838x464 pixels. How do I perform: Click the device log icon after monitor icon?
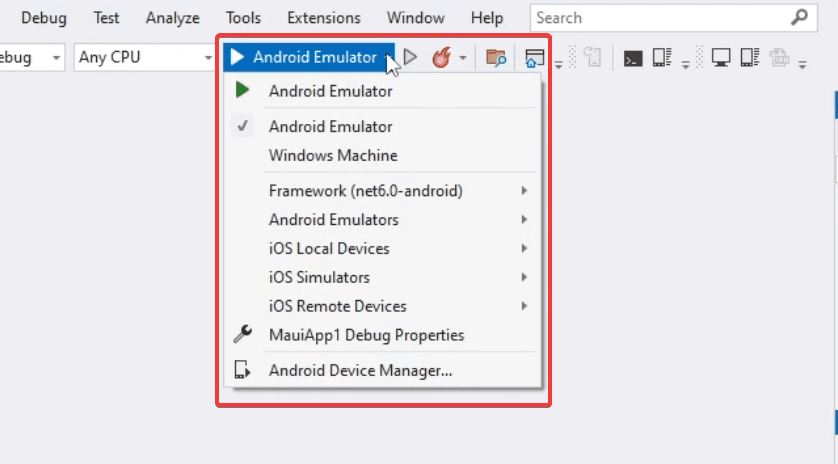[750, 57]
